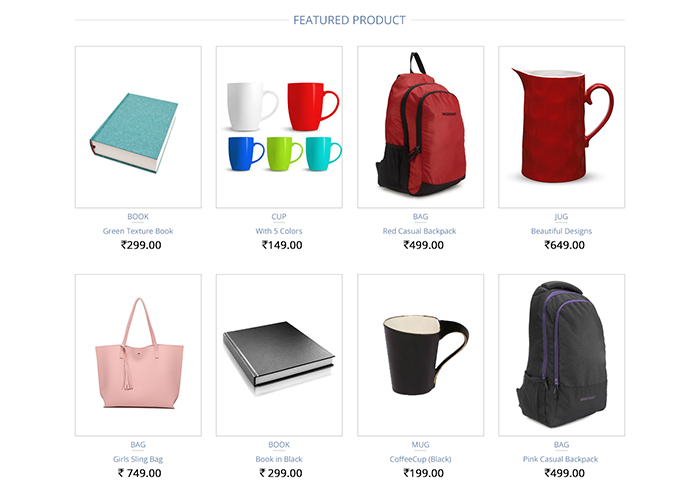
Task: Click the black book product image
Action: click(279, 355)
